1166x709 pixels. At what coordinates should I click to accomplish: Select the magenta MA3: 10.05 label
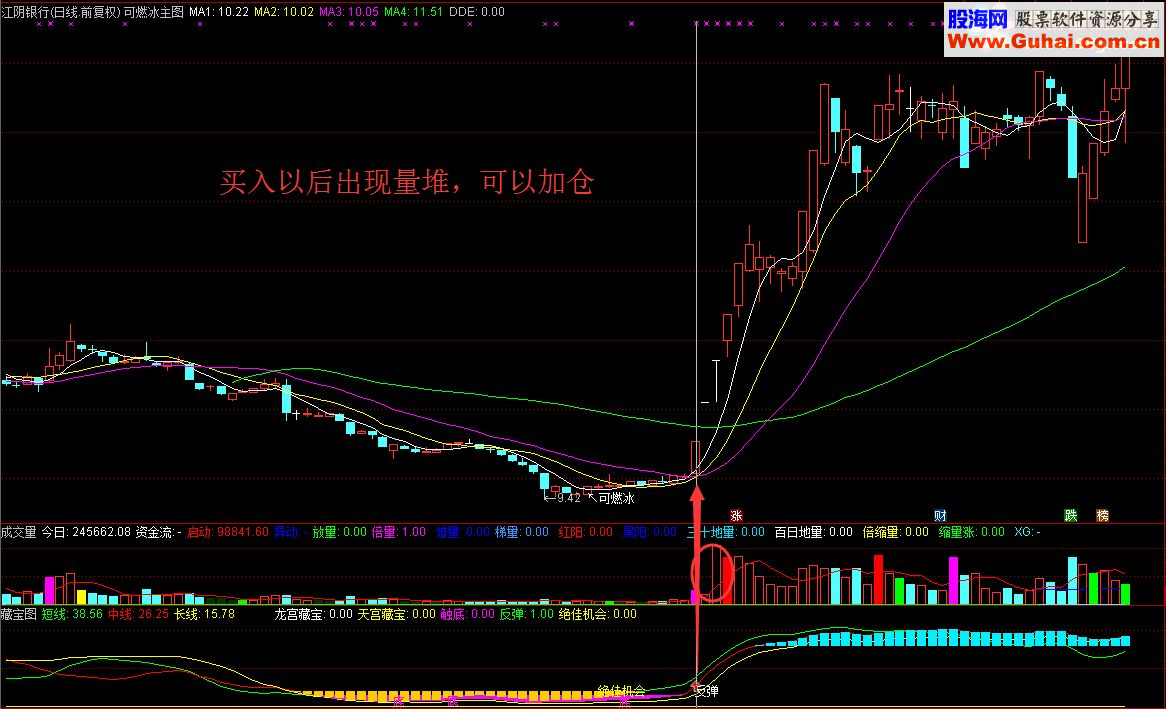(x=349, y=12)
